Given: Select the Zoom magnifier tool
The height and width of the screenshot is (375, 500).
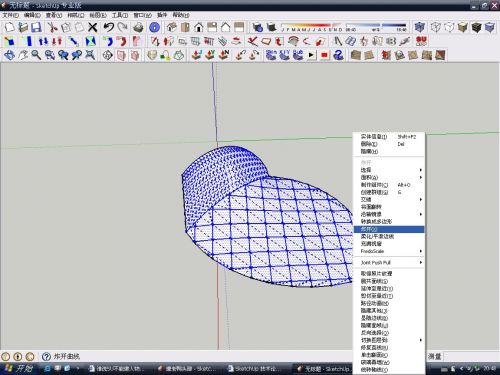Looking at the screenshot, I should (36, 55).
